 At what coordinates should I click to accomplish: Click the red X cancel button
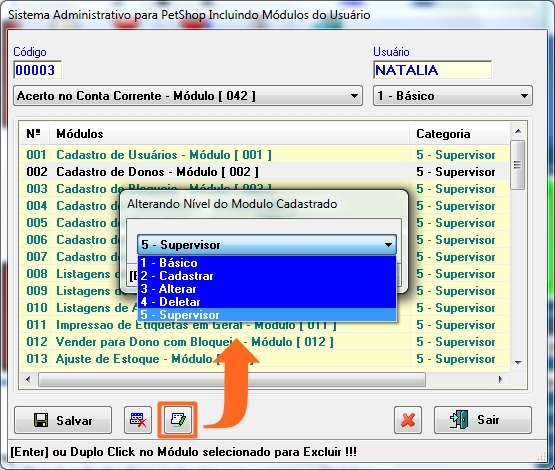coord(408,420)
